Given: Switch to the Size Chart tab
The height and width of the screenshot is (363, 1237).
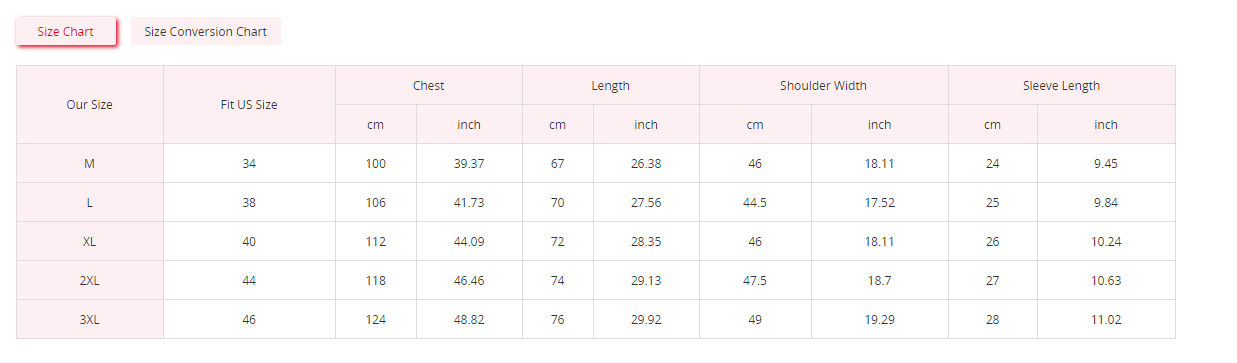Looking at the screenshot, I should [x=66, y=31].
